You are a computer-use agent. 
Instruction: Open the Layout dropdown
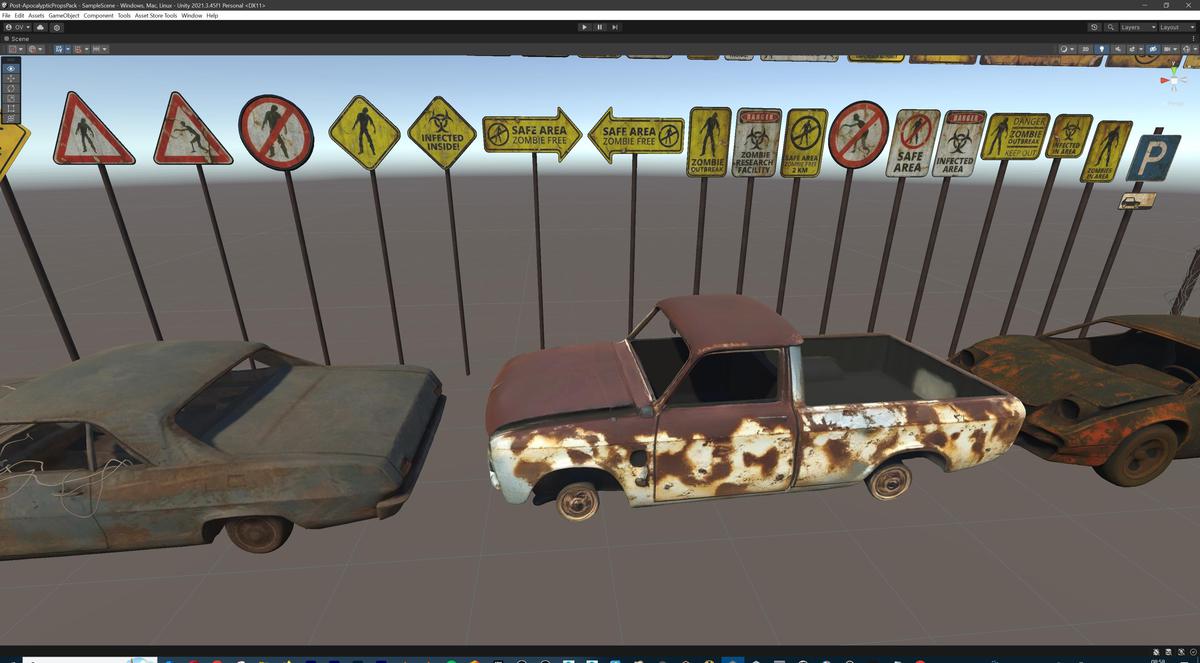click(x=1176, y=27)
